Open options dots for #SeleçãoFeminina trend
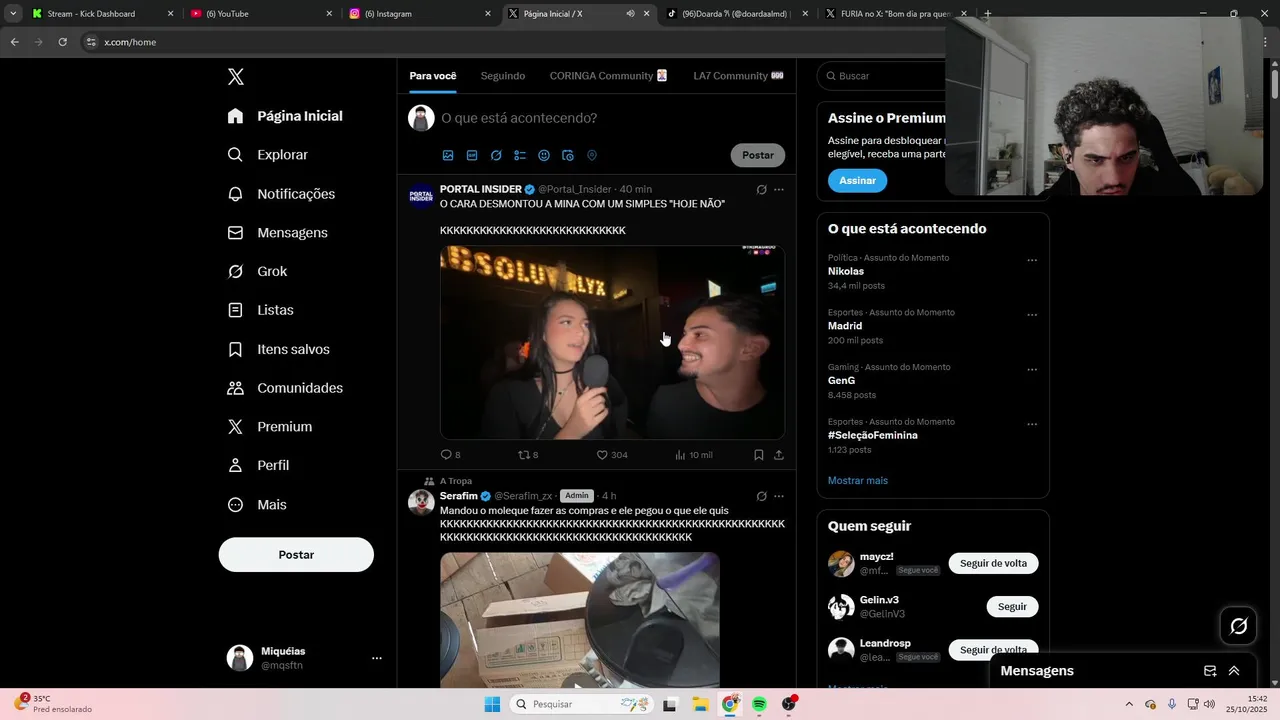The image size is (1280, 720). click(x=1032, y=425)
